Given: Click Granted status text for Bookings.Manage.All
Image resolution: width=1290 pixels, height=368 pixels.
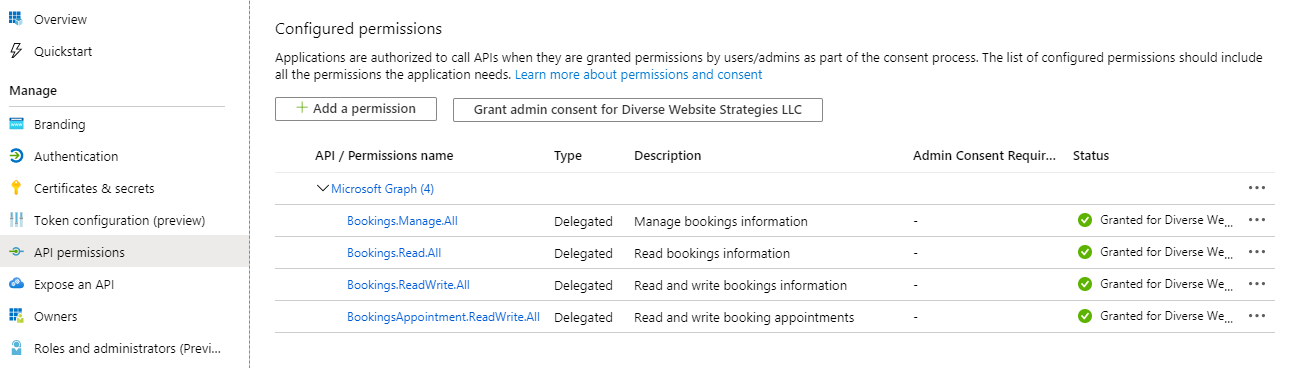Looking at the screenshot, I should click(x=1167, y=220).
